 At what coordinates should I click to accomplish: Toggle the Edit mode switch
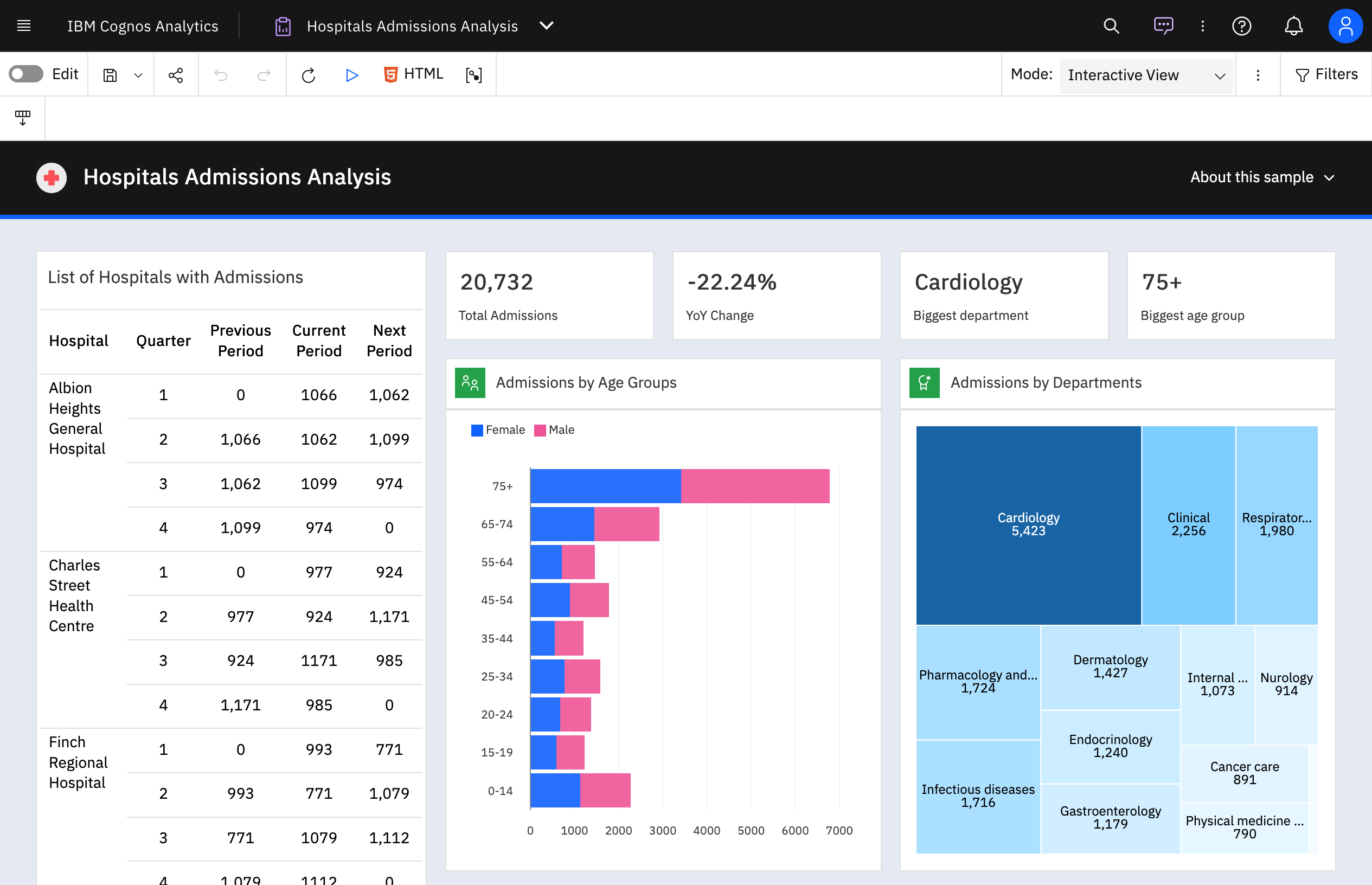click(26, 74)
